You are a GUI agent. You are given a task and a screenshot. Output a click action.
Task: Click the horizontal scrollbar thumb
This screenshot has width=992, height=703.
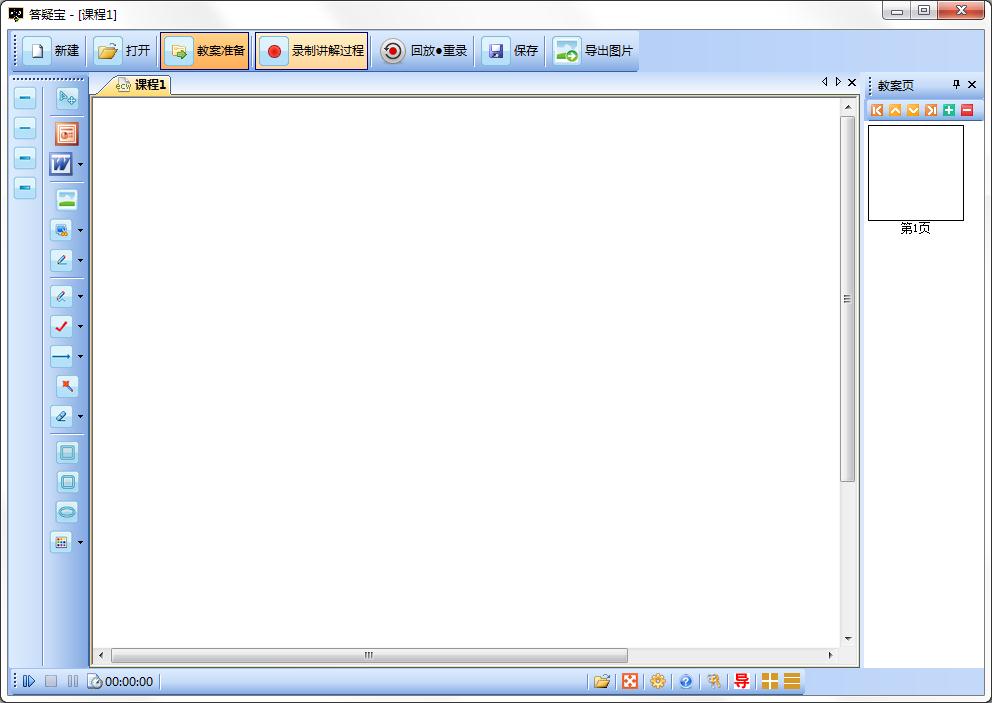(x=368, y=656)
